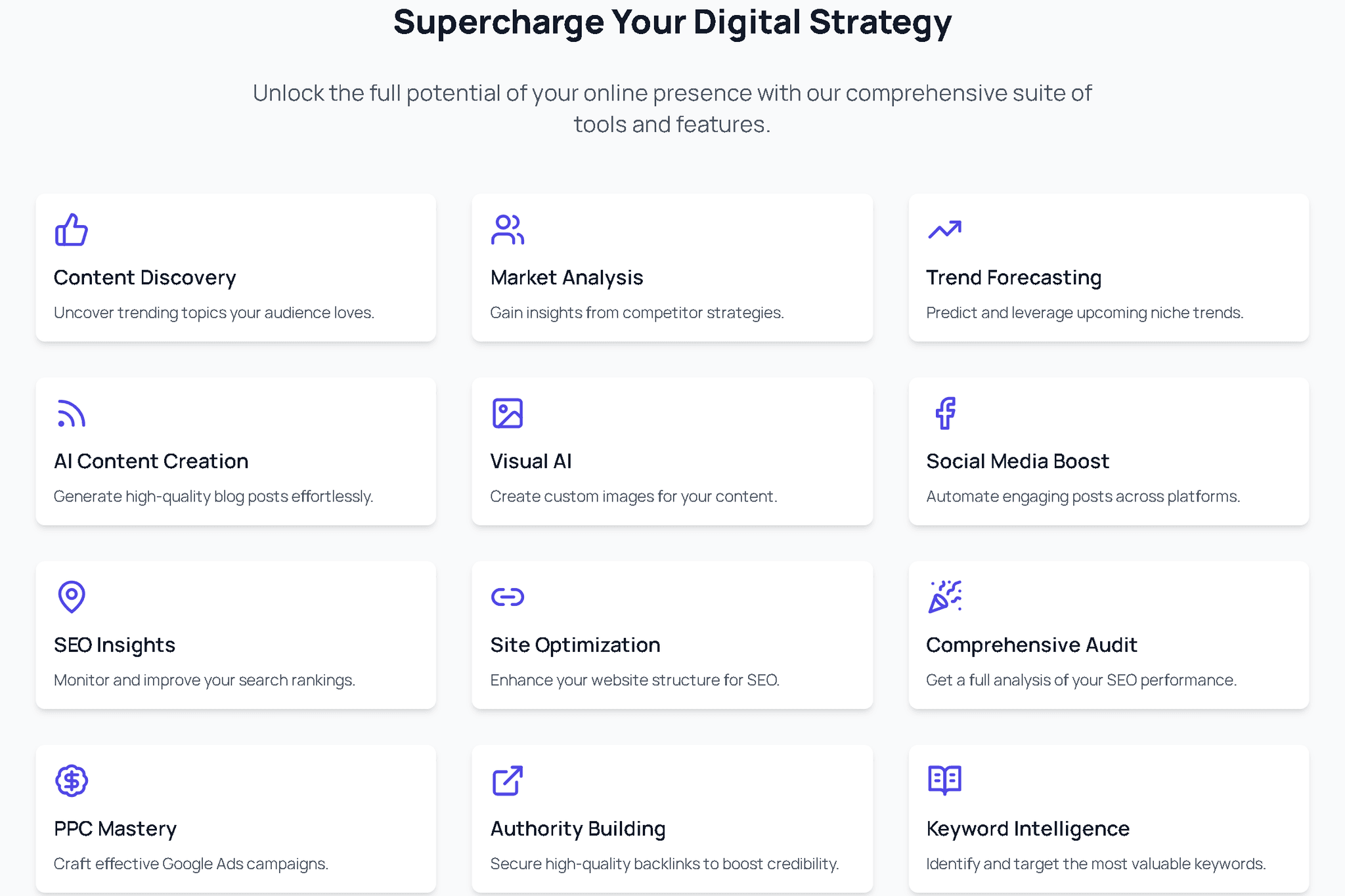Click the Keyword Intelligence heading
Image resolution: width=1345 pixels, height=896 pixels.
1028,829
